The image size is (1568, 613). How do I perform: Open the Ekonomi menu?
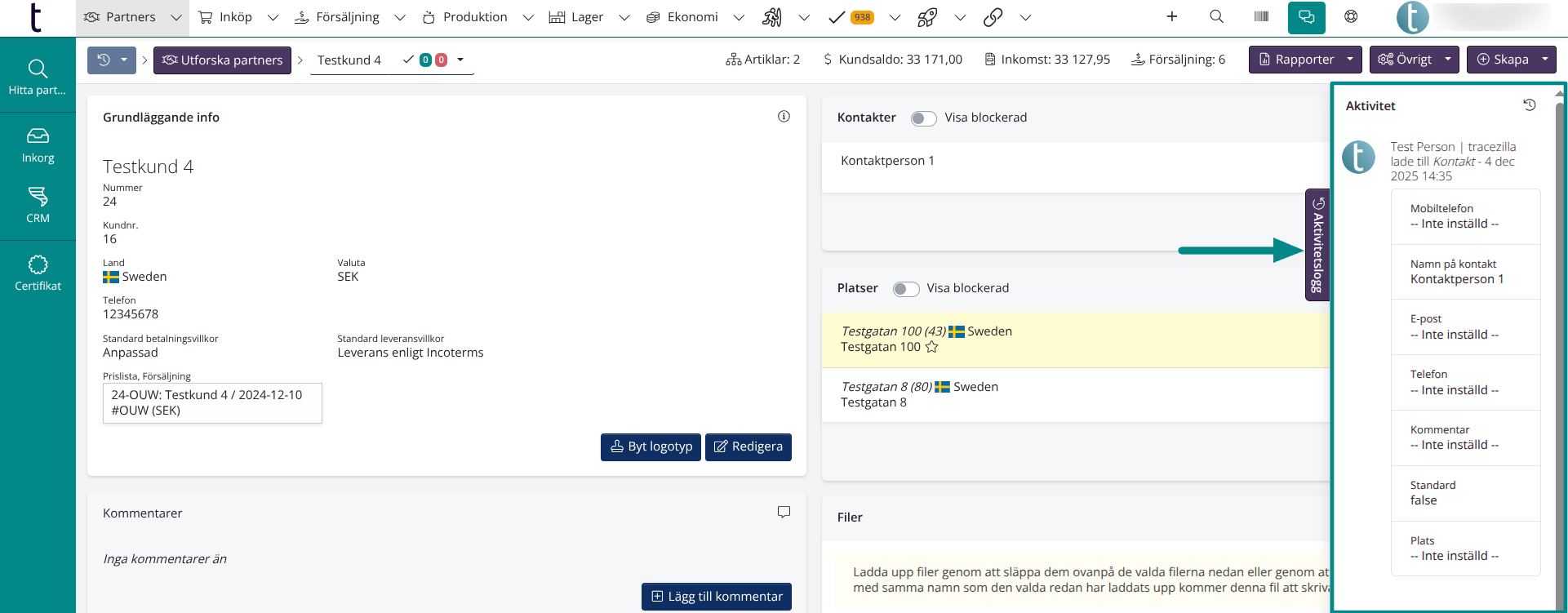pyautogui.click(x=692, y=17)
